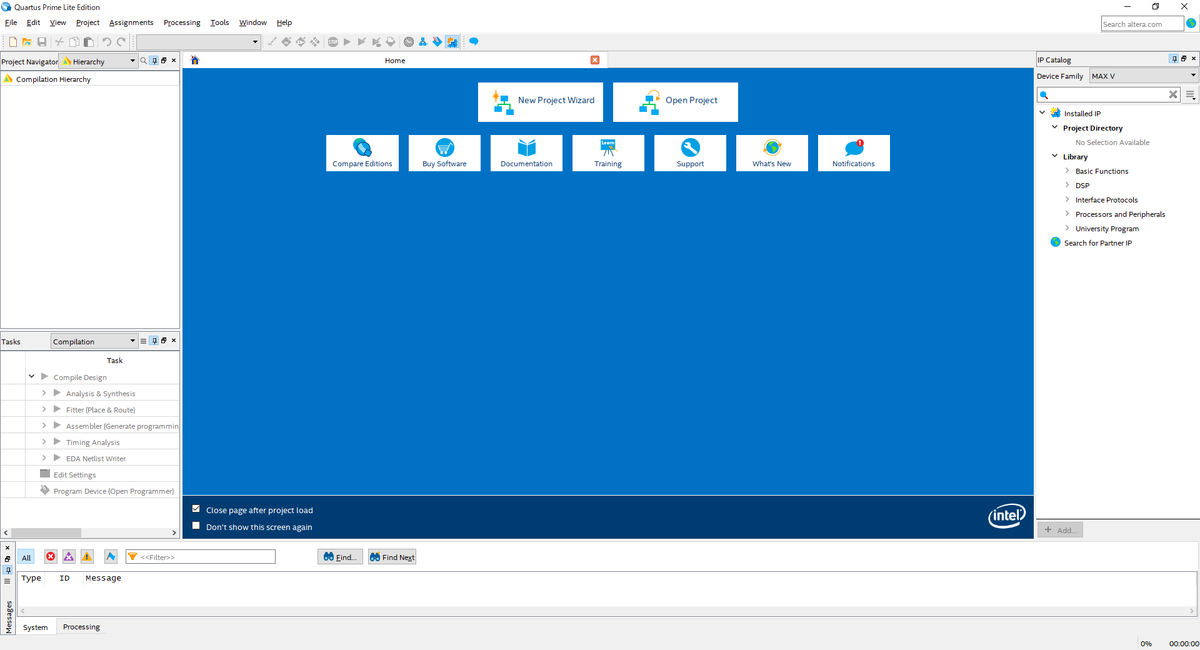Filter messages by the yellow warning icon
This screenshot has height=650, width=1200.
pos(87,556)
